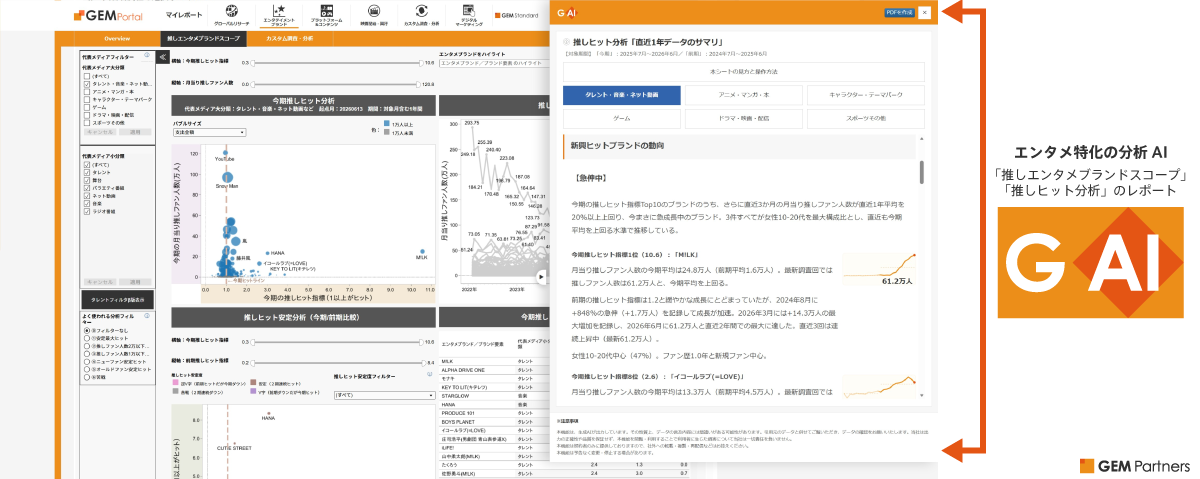The height and width of the screenshot is (479, 1200).
Task: Open the バブルサイズ dropdown
Action: (x=209, y=132)
